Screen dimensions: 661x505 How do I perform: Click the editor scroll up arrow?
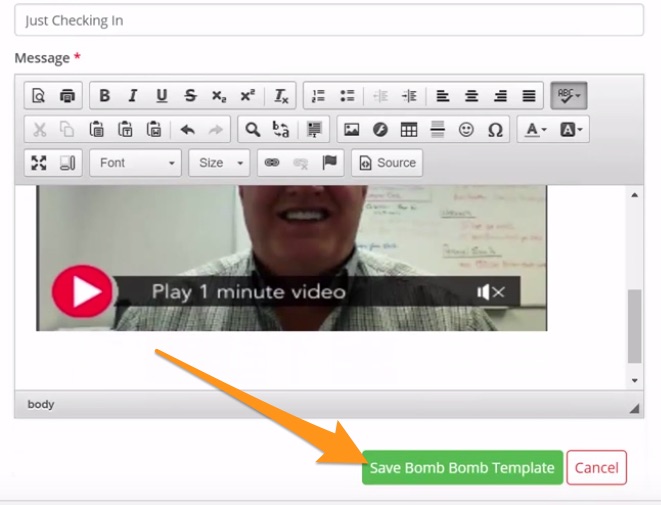[x=634, y=195]
